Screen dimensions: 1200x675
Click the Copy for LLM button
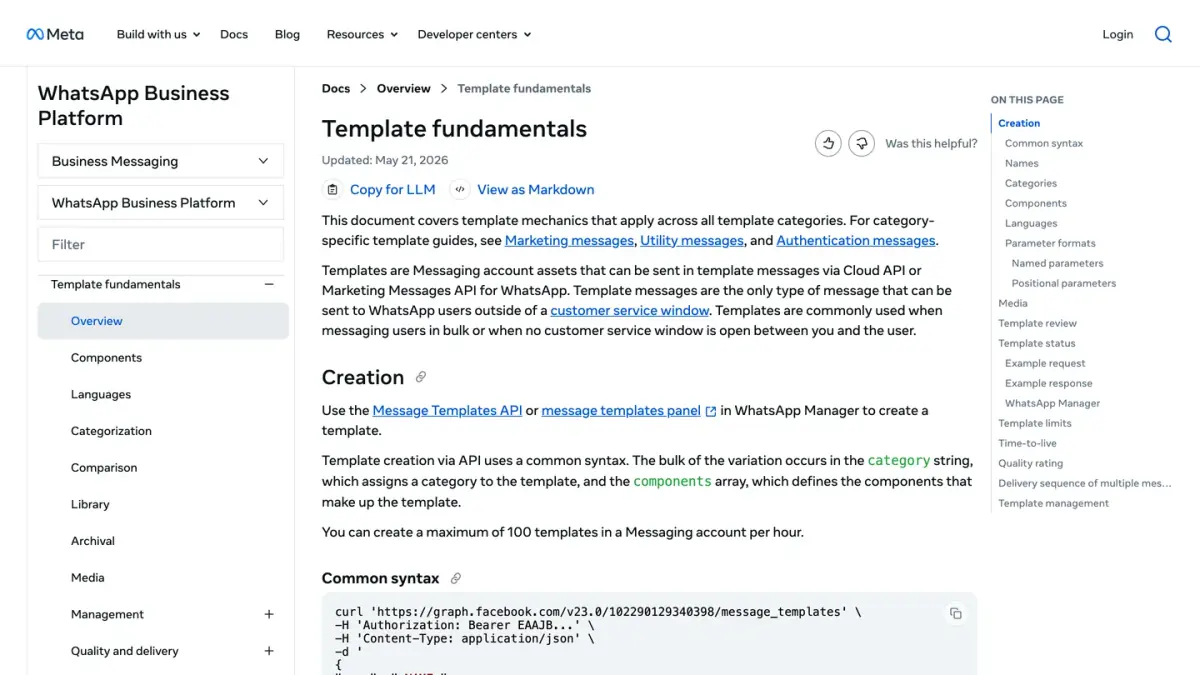point(380,189)
